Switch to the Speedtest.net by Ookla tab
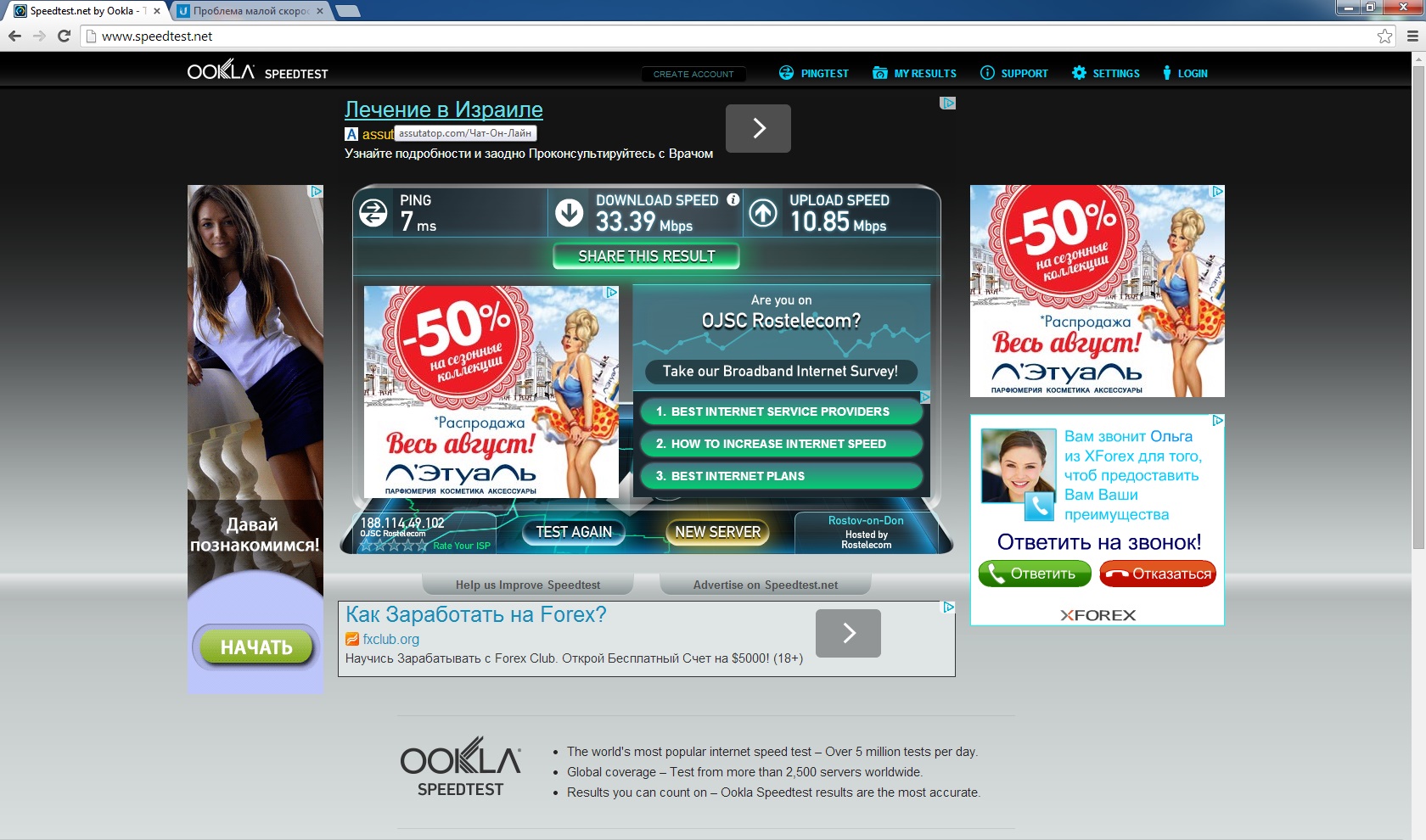1426x840 pixels. (87, 11)
